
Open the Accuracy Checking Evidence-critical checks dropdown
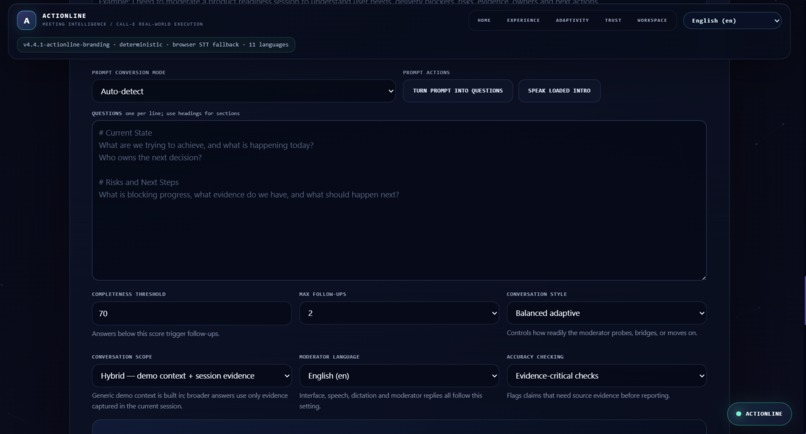[607, 376]
